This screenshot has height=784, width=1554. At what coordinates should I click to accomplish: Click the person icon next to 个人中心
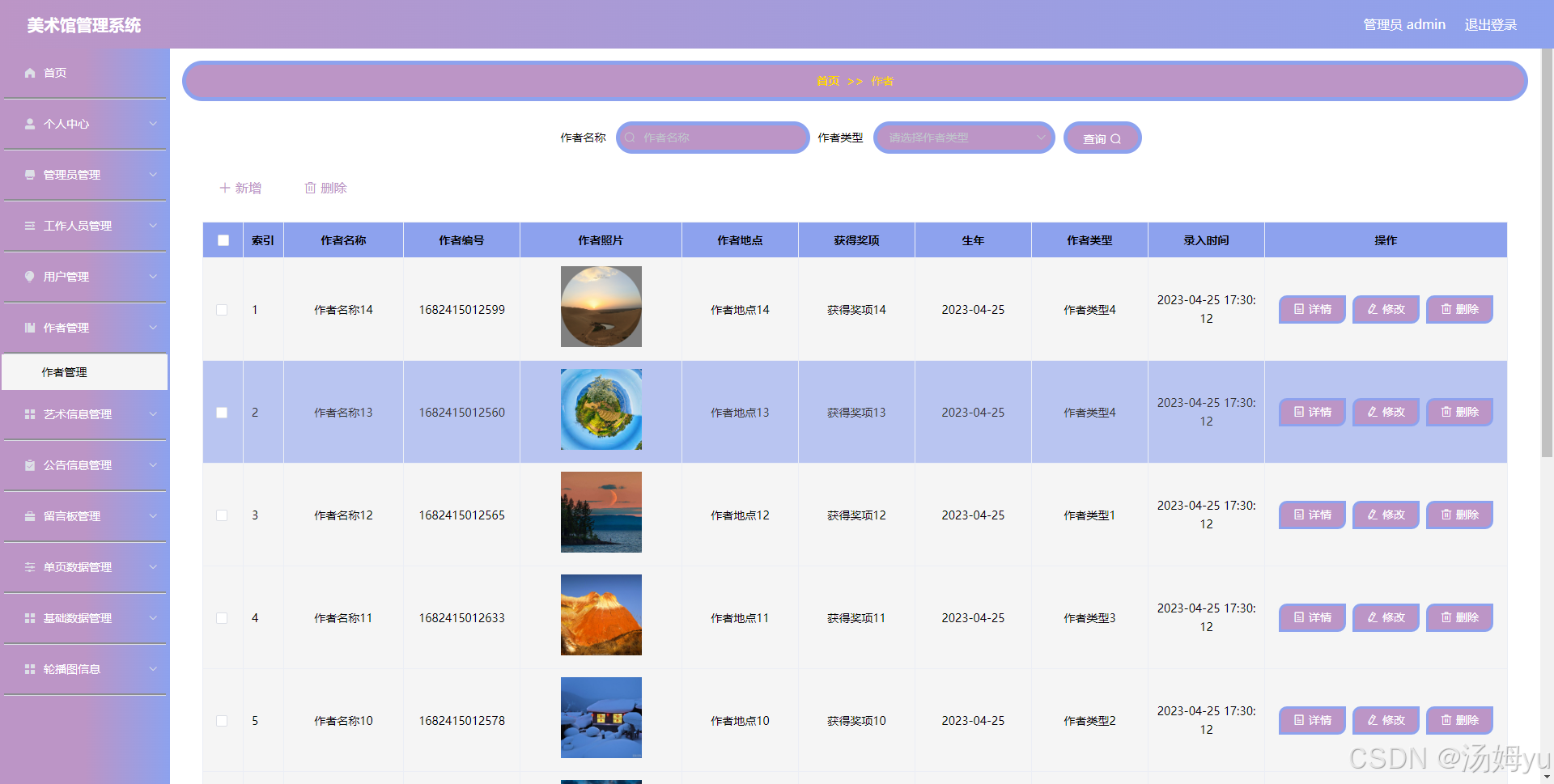(x=30, y=124)
